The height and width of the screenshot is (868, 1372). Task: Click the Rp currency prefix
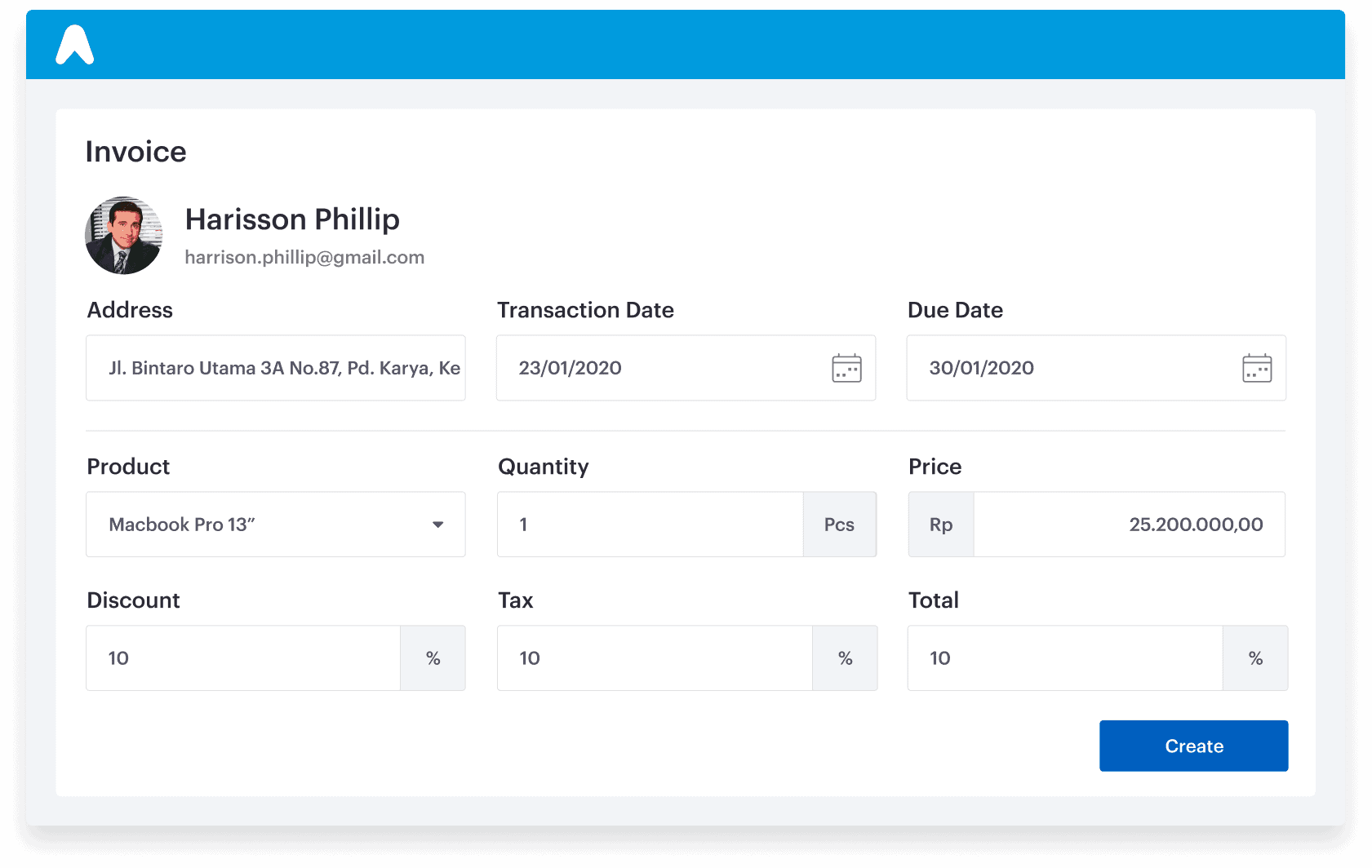click(941, 525)
